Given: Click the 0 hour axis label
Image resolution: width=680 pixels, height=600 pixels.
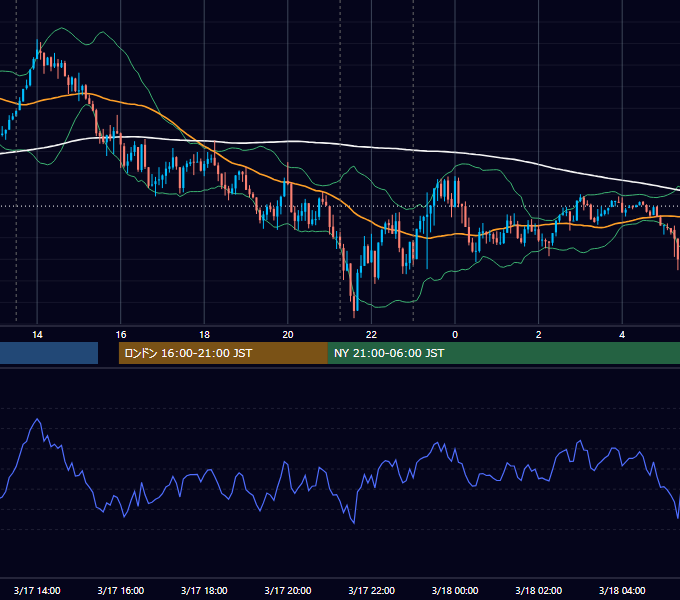Looking at the screenshot, I should [455, 335].
